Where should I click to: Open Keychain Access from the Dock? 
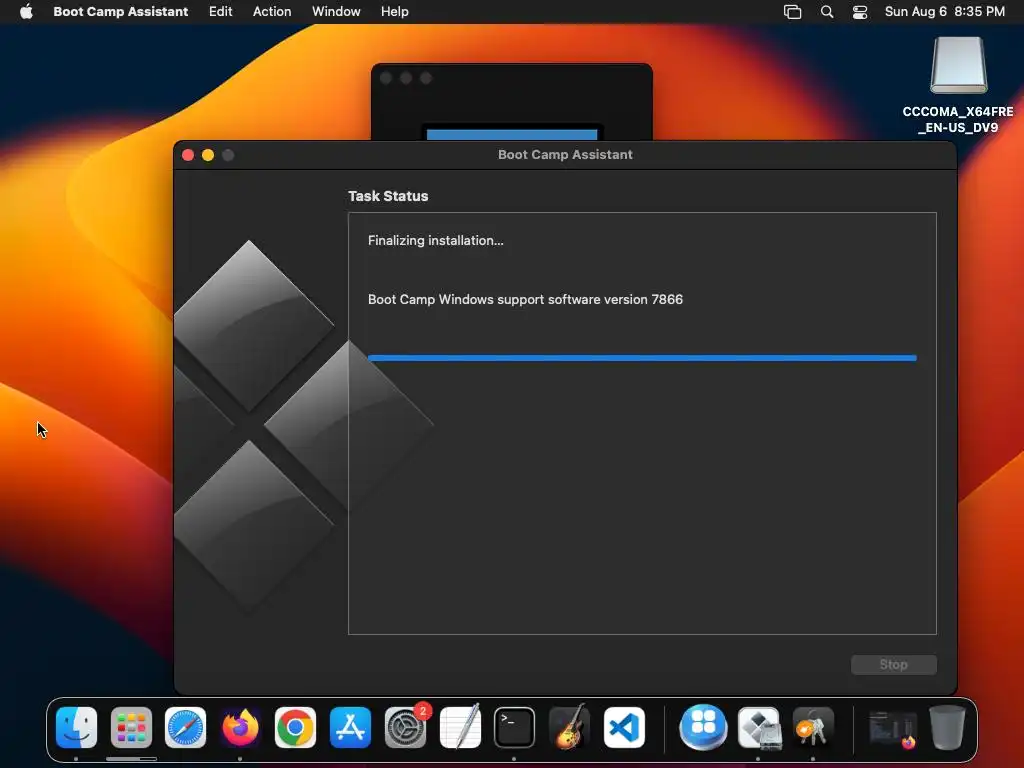pyautogui.click(x=813, y=728)
